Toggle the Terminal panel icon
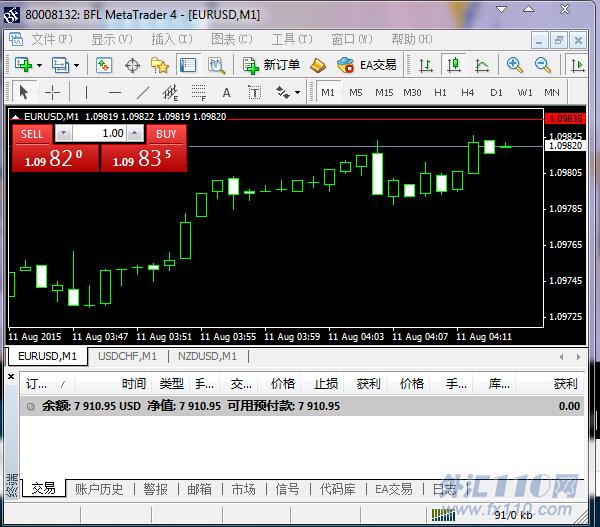The image size is (600, 527). click(x=188, y=65)
